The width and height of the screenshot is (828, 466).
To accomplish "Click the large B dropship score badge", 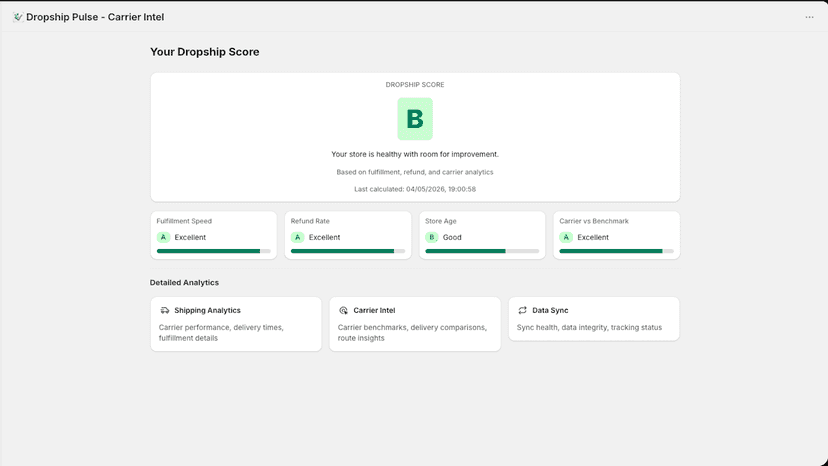I will click(415, 119).
